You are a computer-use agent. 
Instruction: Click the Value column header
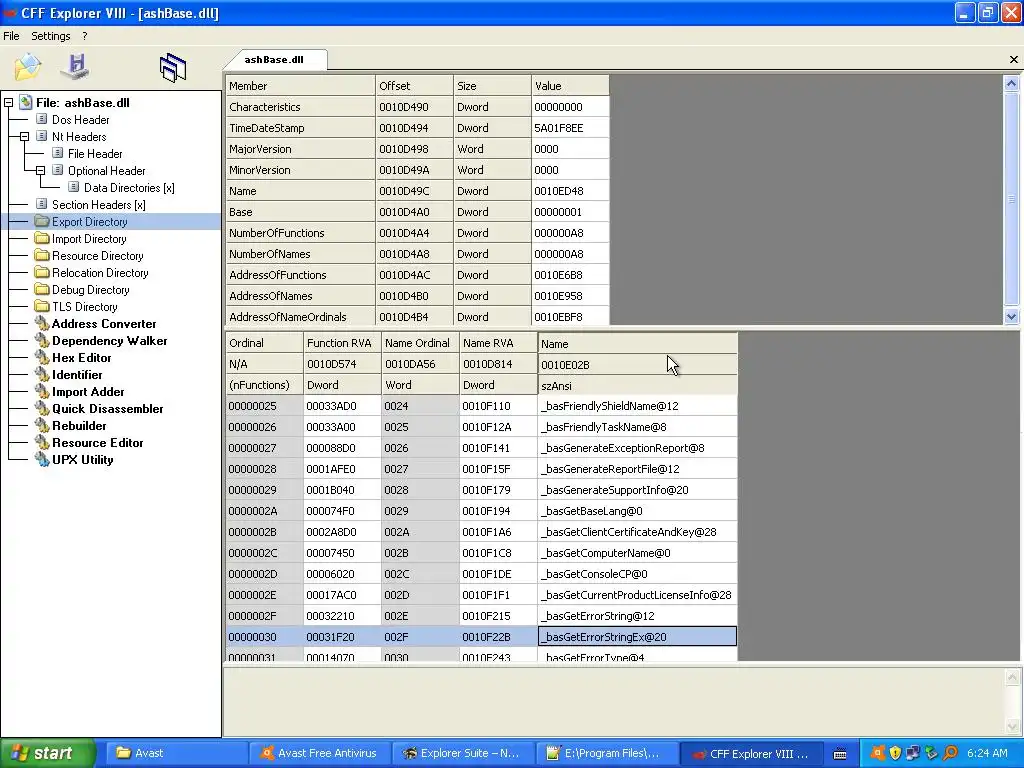point(570,86)
